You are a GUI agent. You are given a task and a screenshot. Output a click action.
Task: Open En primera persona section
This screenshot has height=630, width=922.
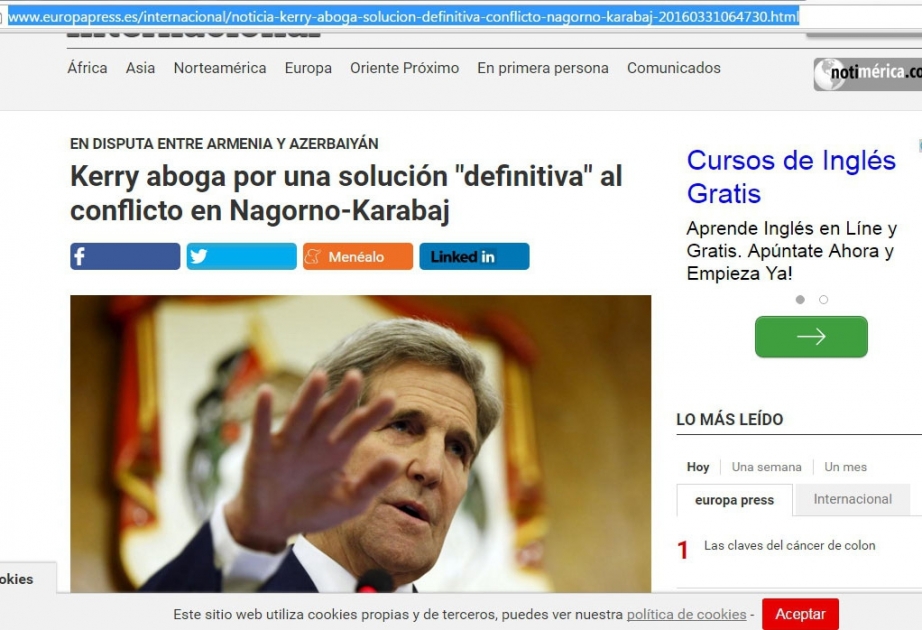[543, 68]
